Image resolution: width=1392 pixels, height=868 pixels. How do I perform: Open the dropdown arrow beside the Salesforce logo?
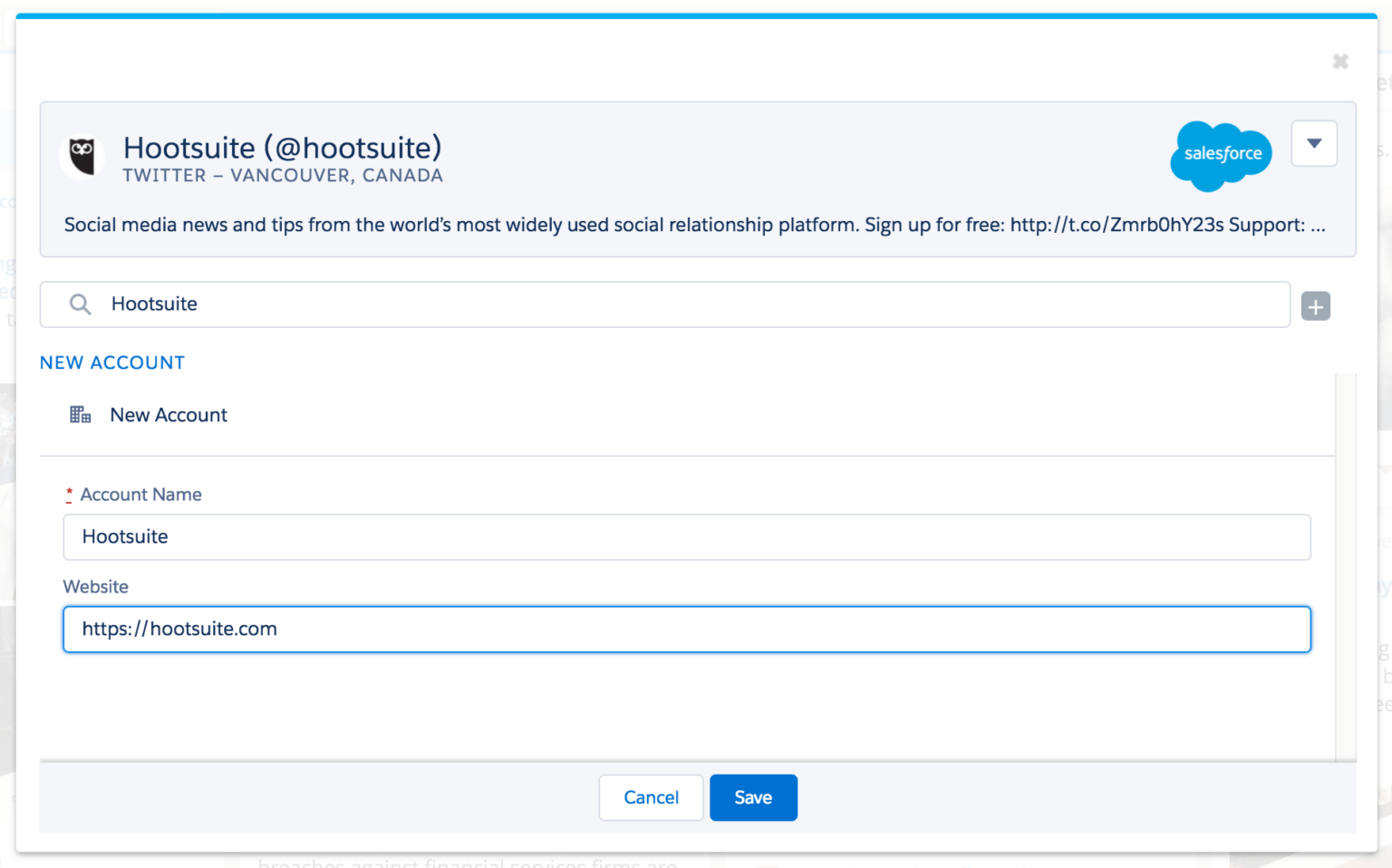(x=1314, y=143)
